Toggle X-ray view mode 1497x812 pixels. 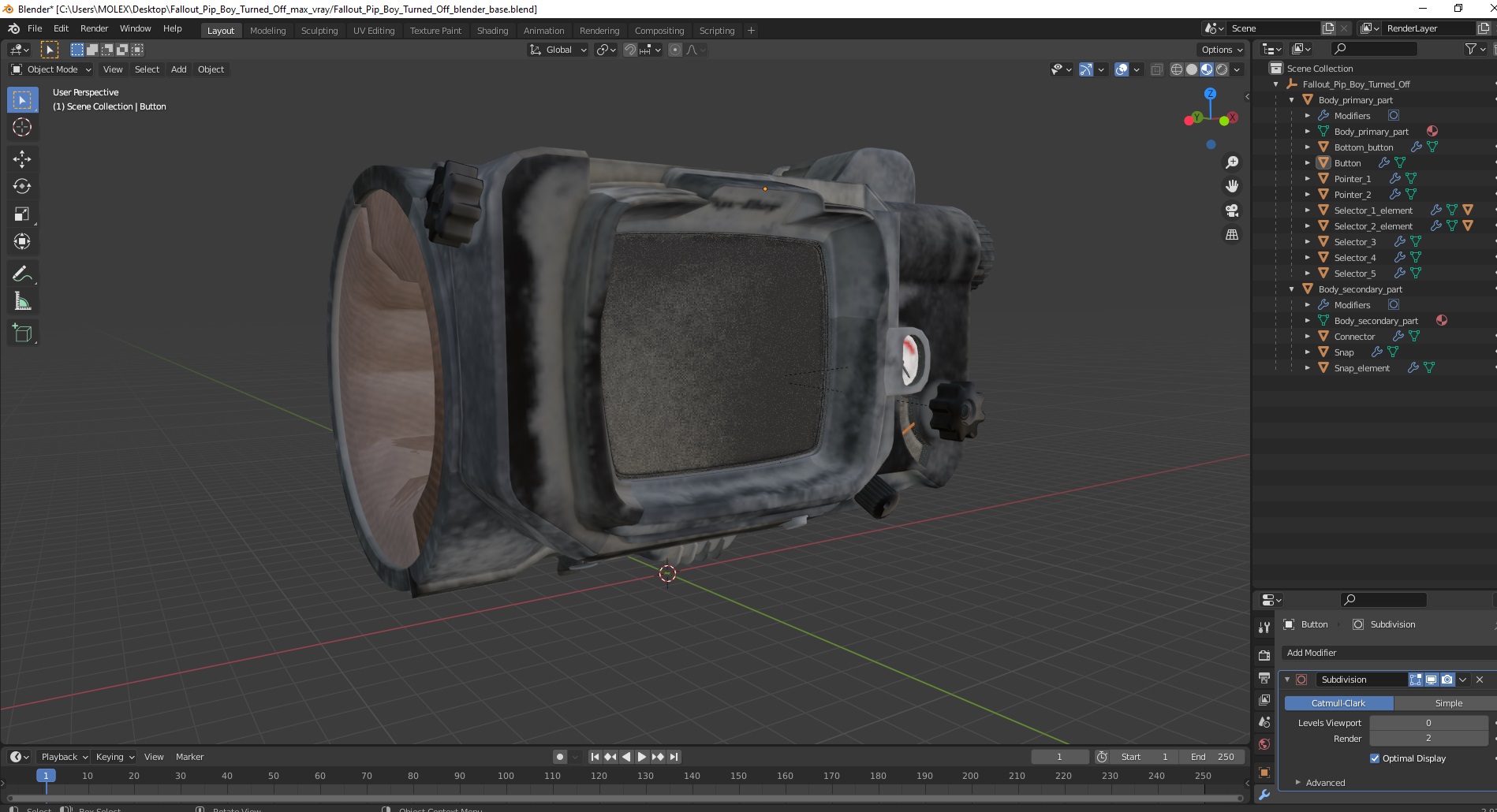(x=1157, y=69)
